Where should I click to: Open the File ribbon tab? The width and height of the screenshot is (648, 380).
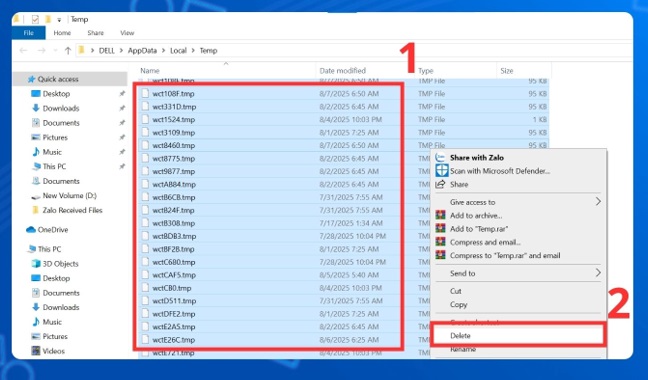29,33
